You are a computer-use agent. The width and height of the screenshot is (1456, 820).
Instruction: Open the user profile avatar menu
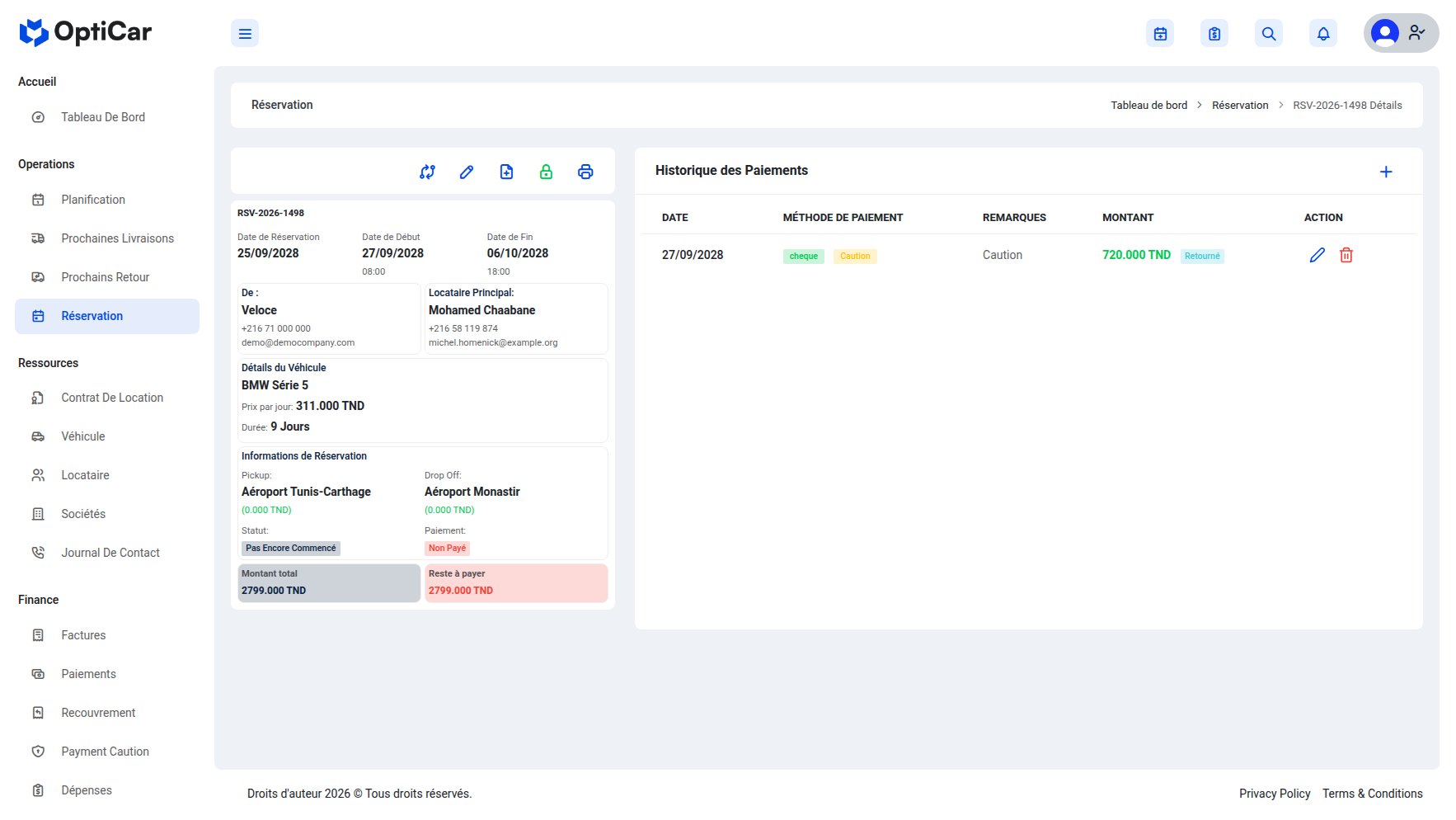[1401, 33]
